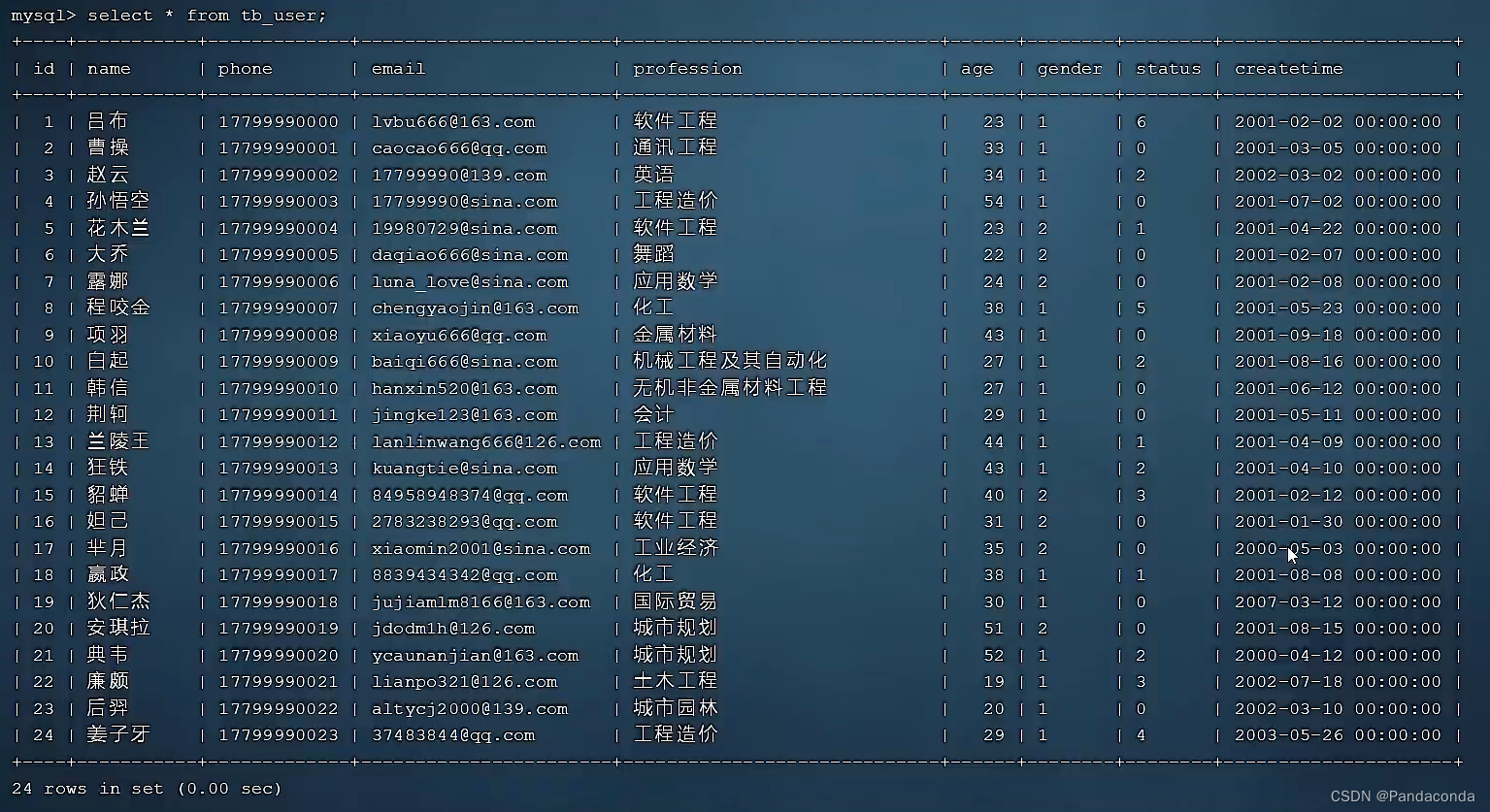Click the profession column header
Viewport: 1490px width, 812px height.
pyautogui.click(x=688, y=68)
